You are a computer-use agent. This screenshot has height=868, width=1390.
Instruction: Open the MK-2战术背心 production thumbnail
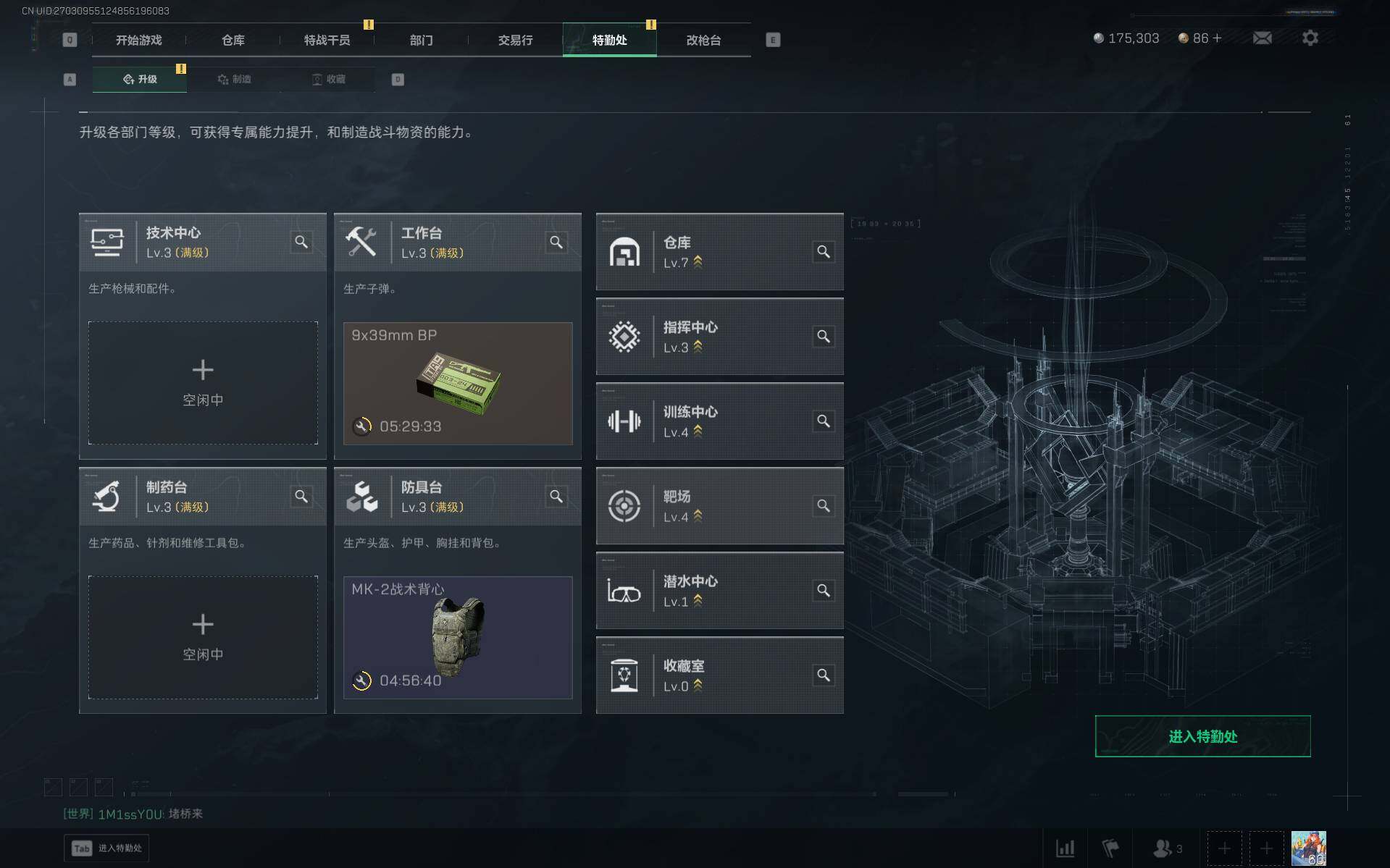[x=458, y=637]
